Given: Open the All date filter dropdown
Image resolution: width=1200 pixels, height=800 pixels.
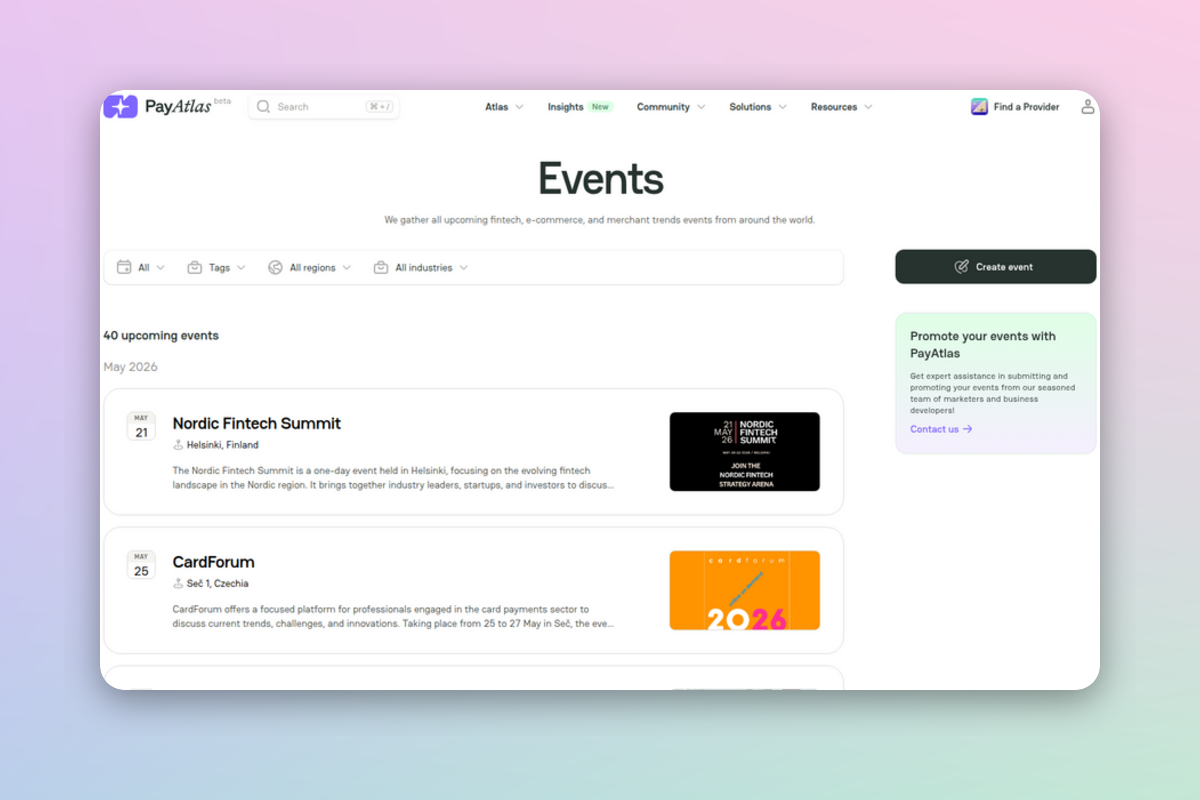Looking at the screenshot, I should tap(141, 267).
